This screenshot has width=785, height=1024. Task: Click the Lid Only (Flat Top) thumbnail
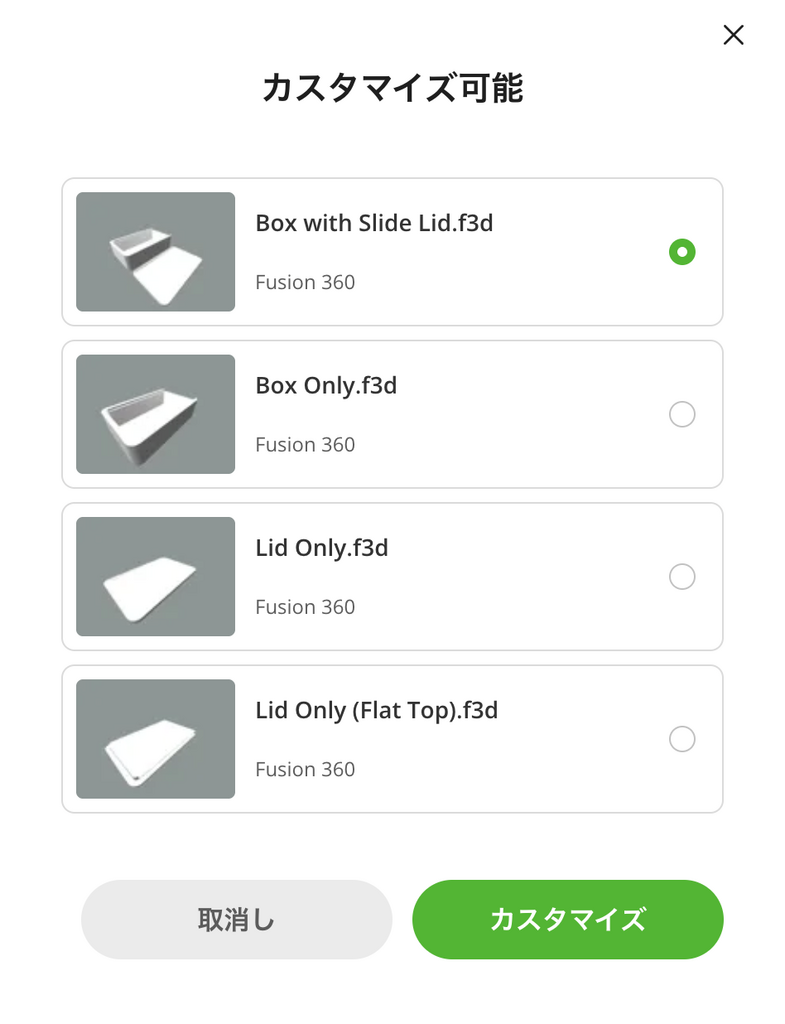(155, 739)
